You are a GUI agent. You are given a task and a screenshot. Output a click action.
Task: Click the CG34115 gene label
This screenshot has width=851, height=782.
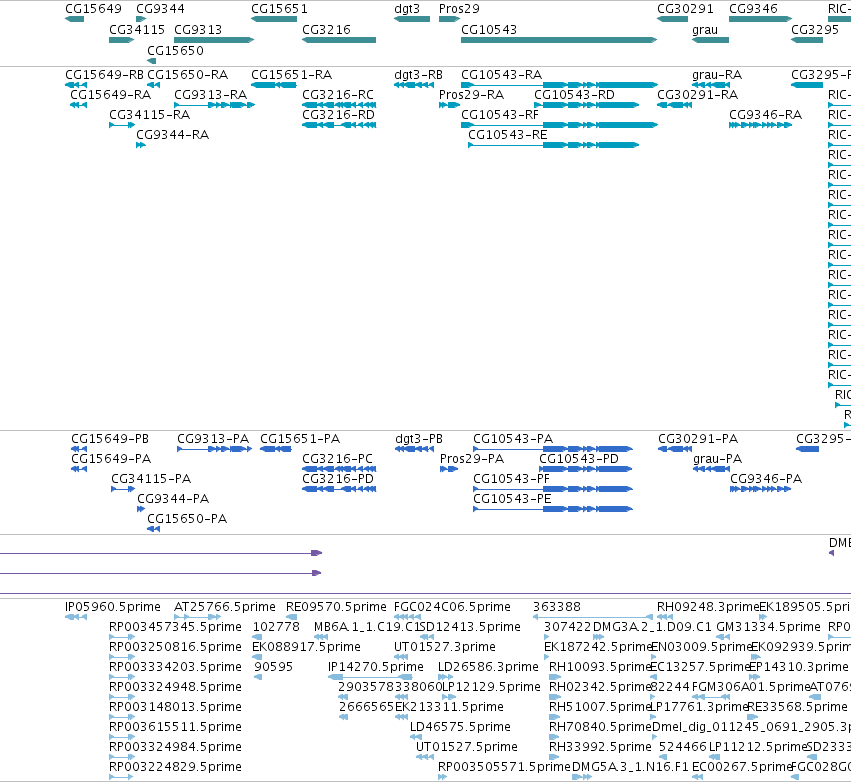(x=137, y=29)
